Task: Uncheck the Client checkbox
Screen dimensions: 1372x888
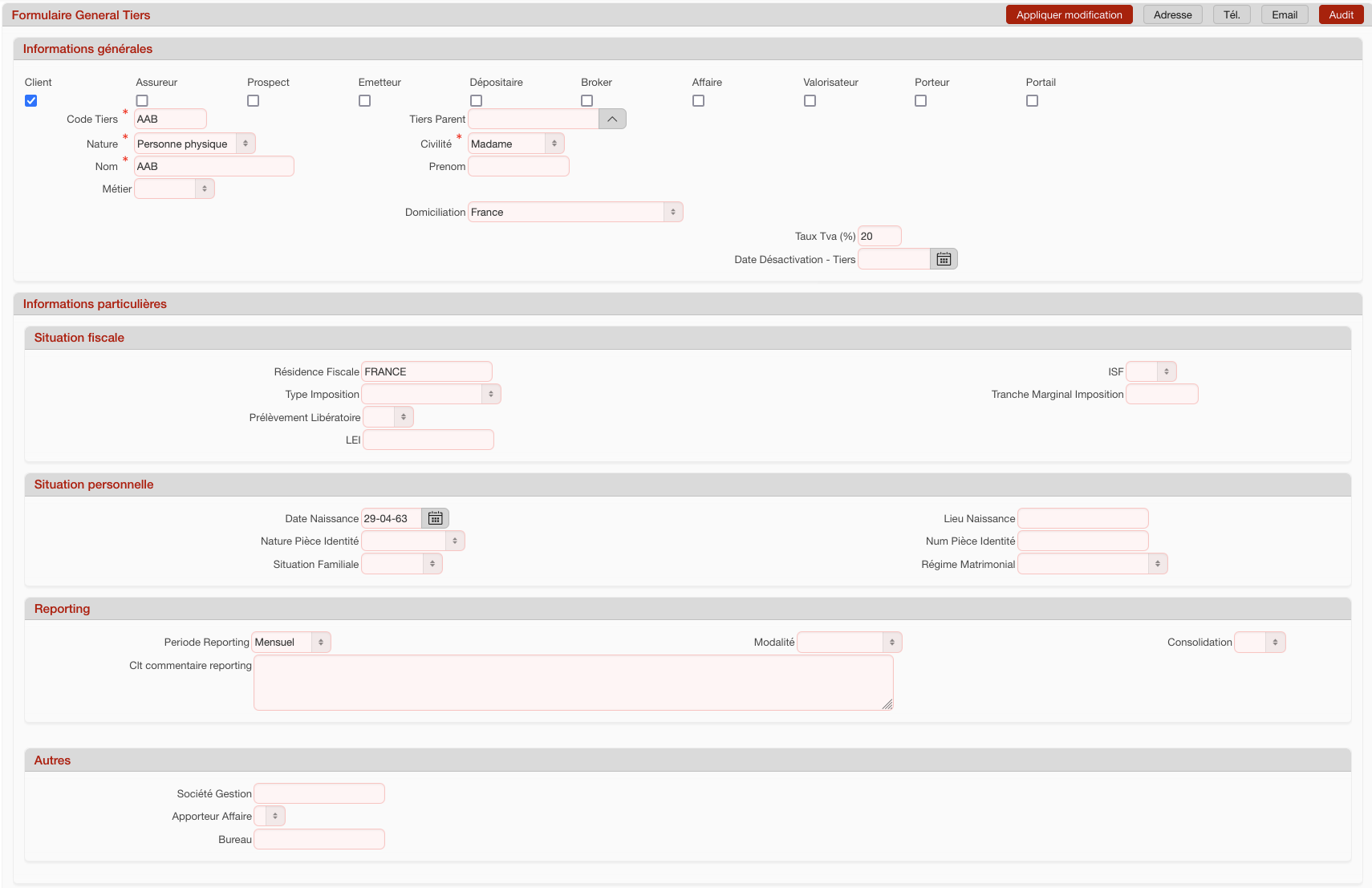Action: click(x=31, y=101)
